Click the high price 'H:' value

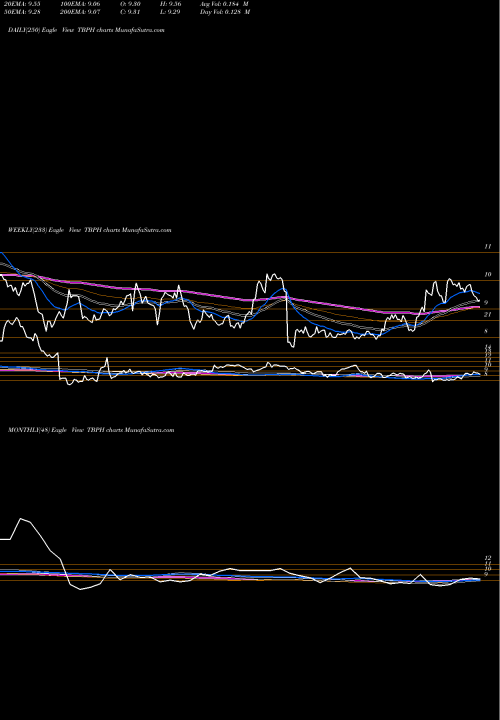click(170, 4)
